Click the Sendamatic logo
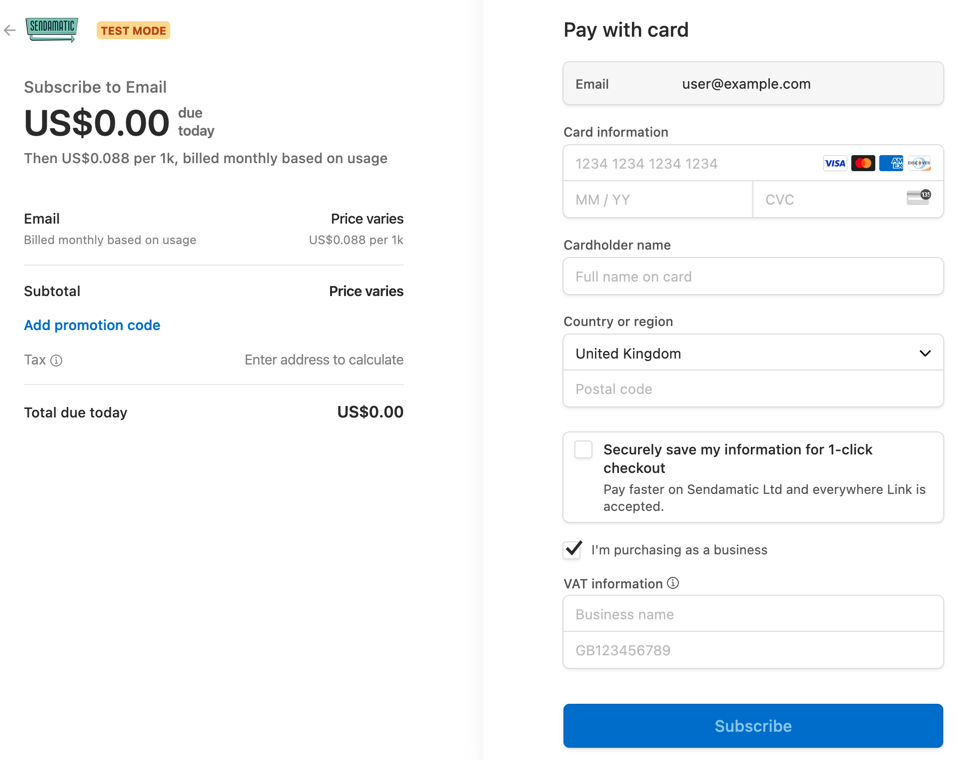The image size is (959, 760). (x=50, y=30)
